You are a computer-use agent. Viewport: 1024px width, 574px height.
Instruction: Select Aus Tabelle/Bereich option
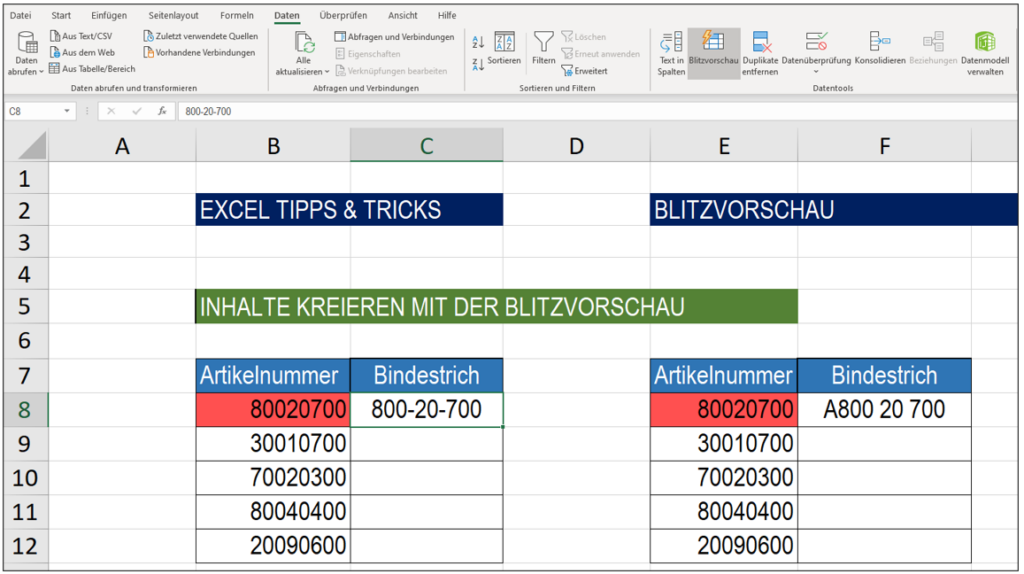pos(92,69)
